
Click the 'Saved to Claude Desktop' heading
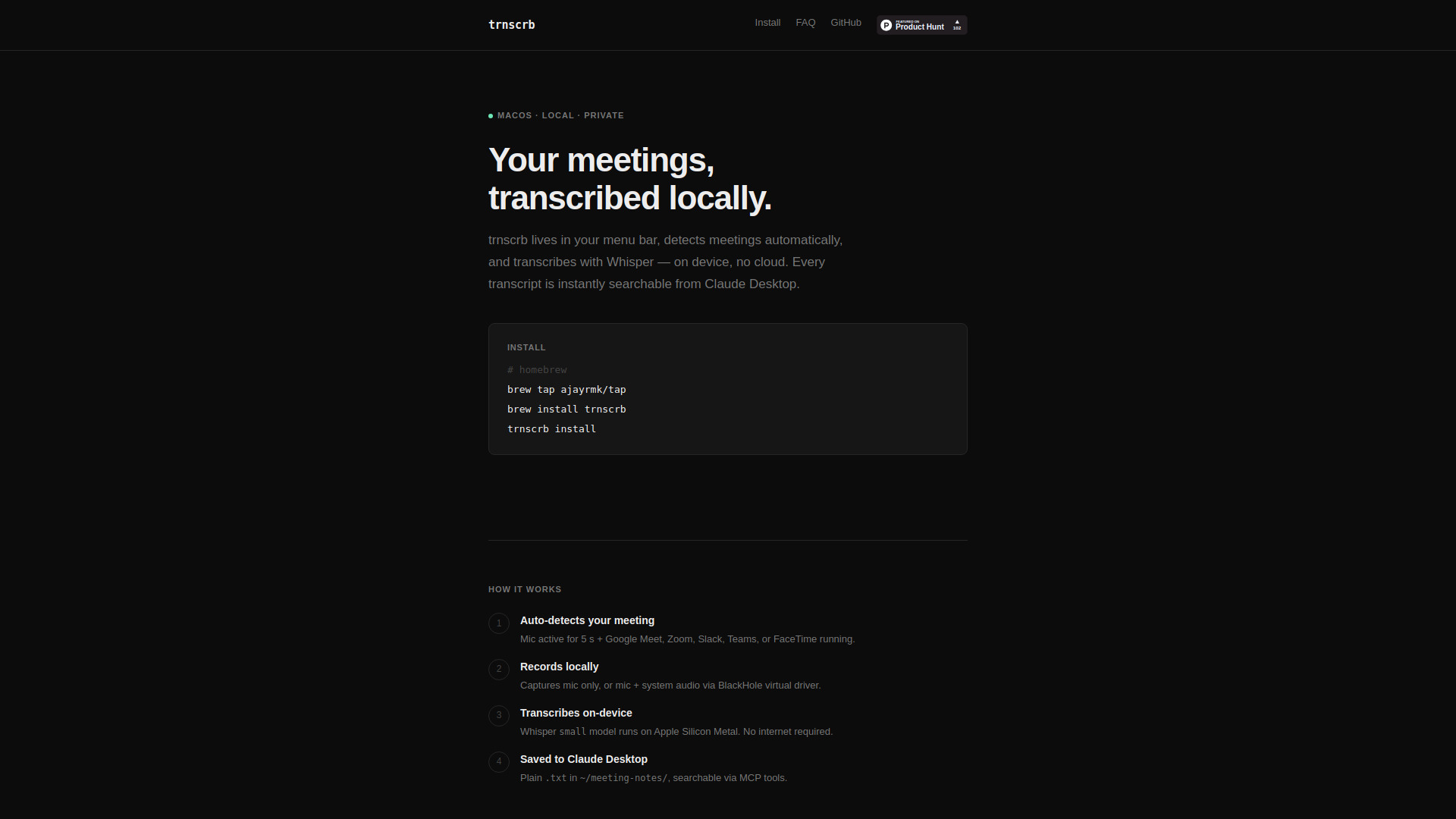coord(583,759)
